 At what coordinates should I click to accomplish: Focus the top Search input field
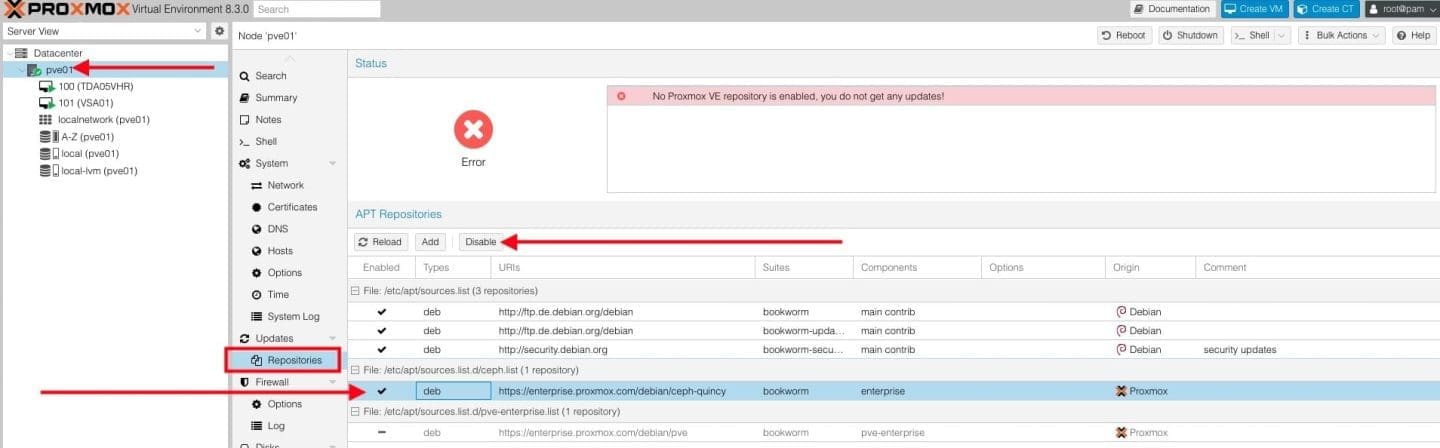pyautogui.click(x=317, y=9)
